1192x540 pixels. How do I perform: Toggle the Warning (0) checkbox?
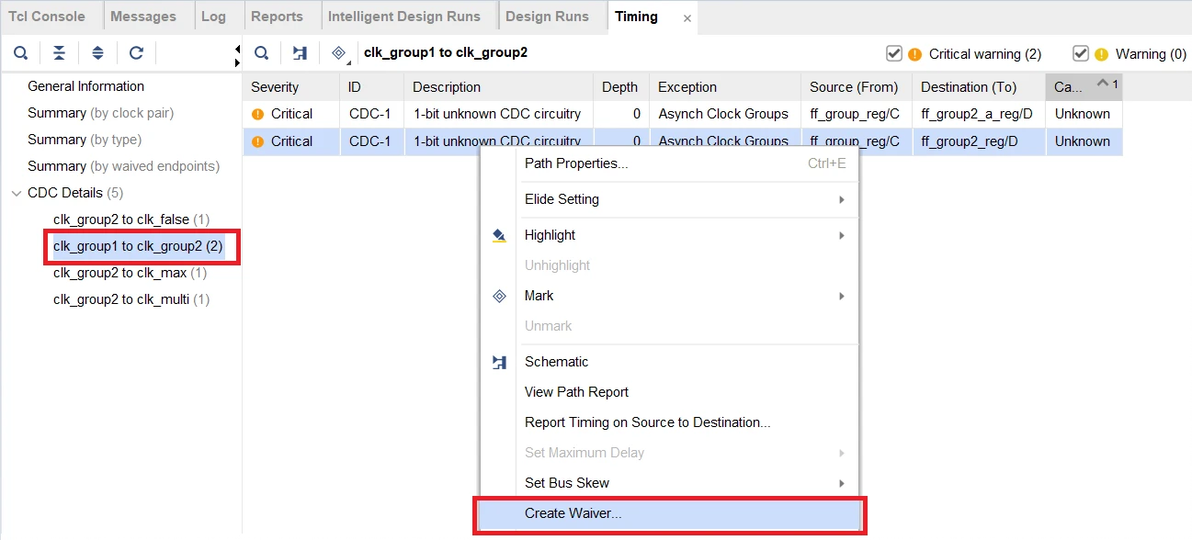pyautogui.click(x=1080, y=54)
